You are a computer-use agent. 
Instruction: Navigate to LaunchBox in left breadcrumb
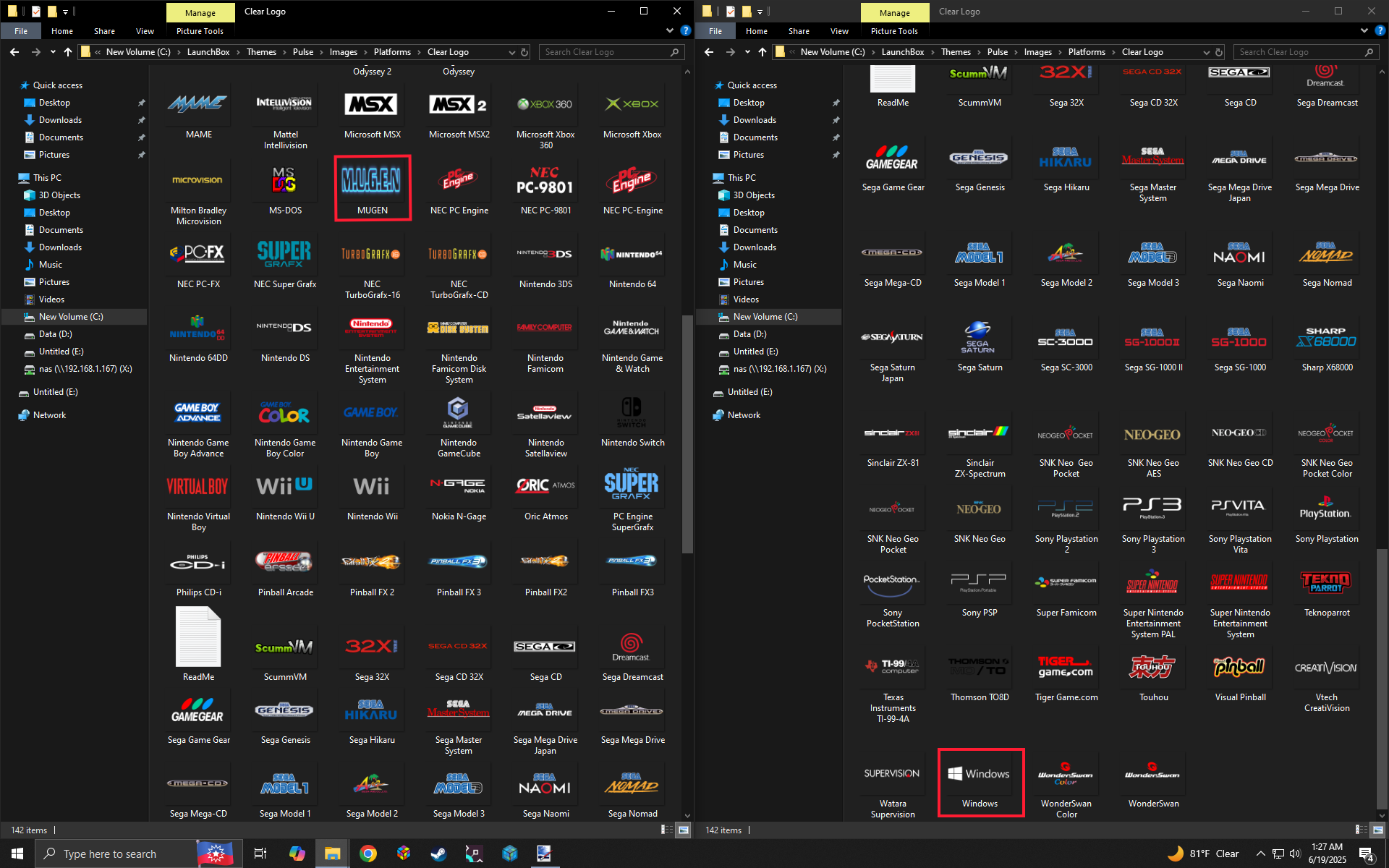coord(208,52)
